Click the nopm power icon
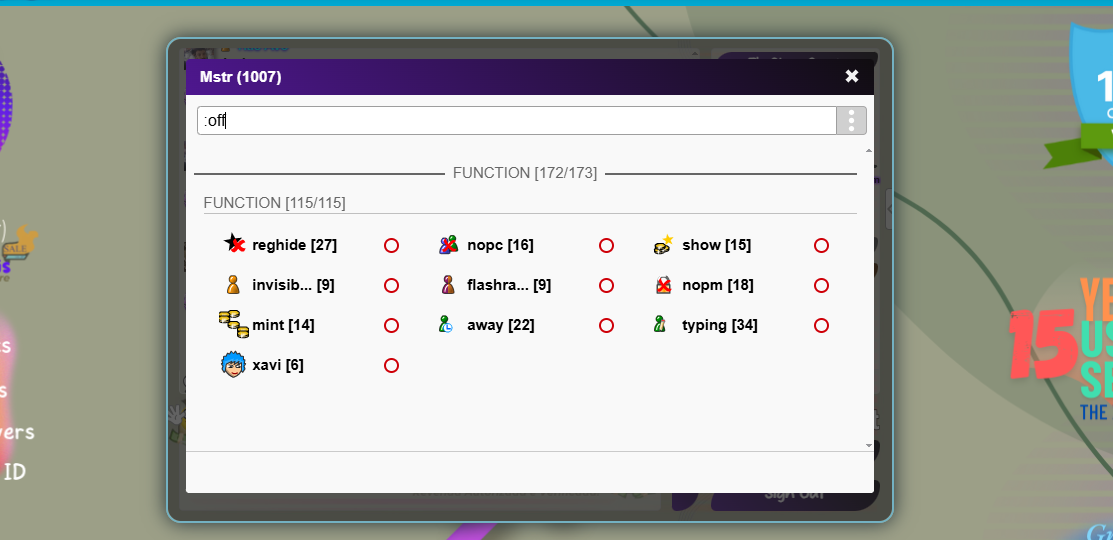This screenshot has width=1113, height=540. pos(663,285)
